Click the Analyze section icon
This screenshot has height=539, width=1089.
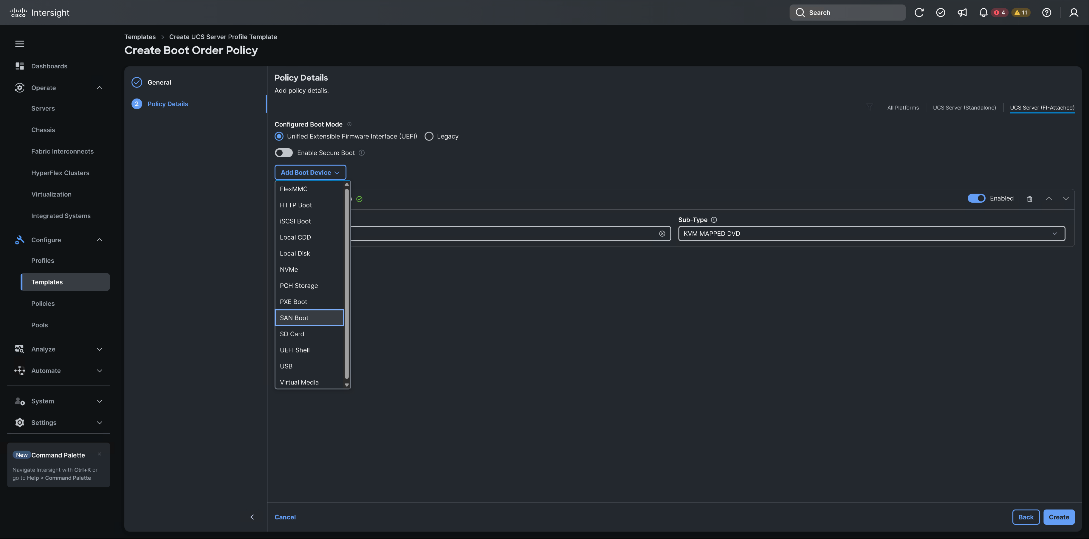pos(19,349)
